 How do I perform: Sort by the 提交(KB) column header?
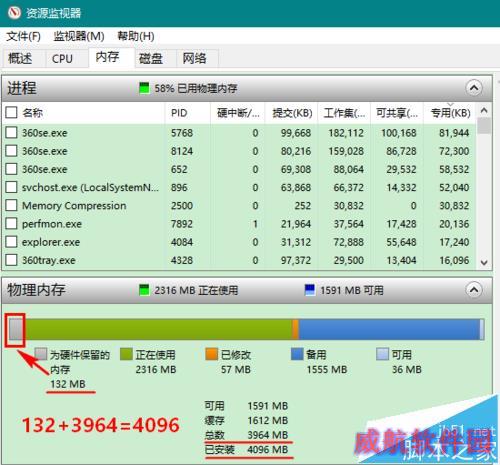click(292, 113)
